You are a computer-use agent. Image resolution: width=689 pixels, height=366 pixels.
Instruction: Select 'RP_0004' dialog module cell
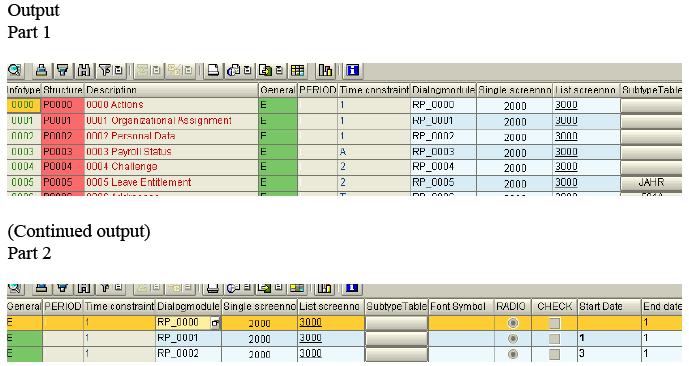coord(443,167)
